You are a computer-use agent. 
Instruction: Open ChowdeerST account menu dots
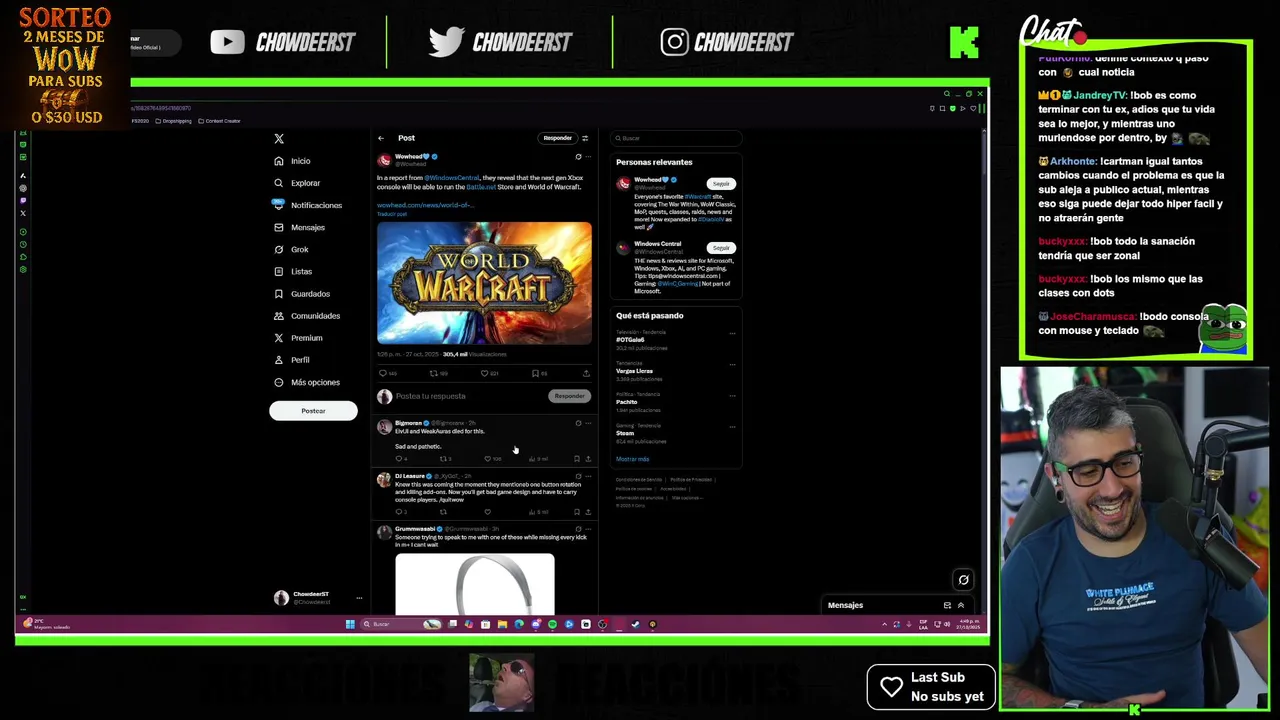359,598
